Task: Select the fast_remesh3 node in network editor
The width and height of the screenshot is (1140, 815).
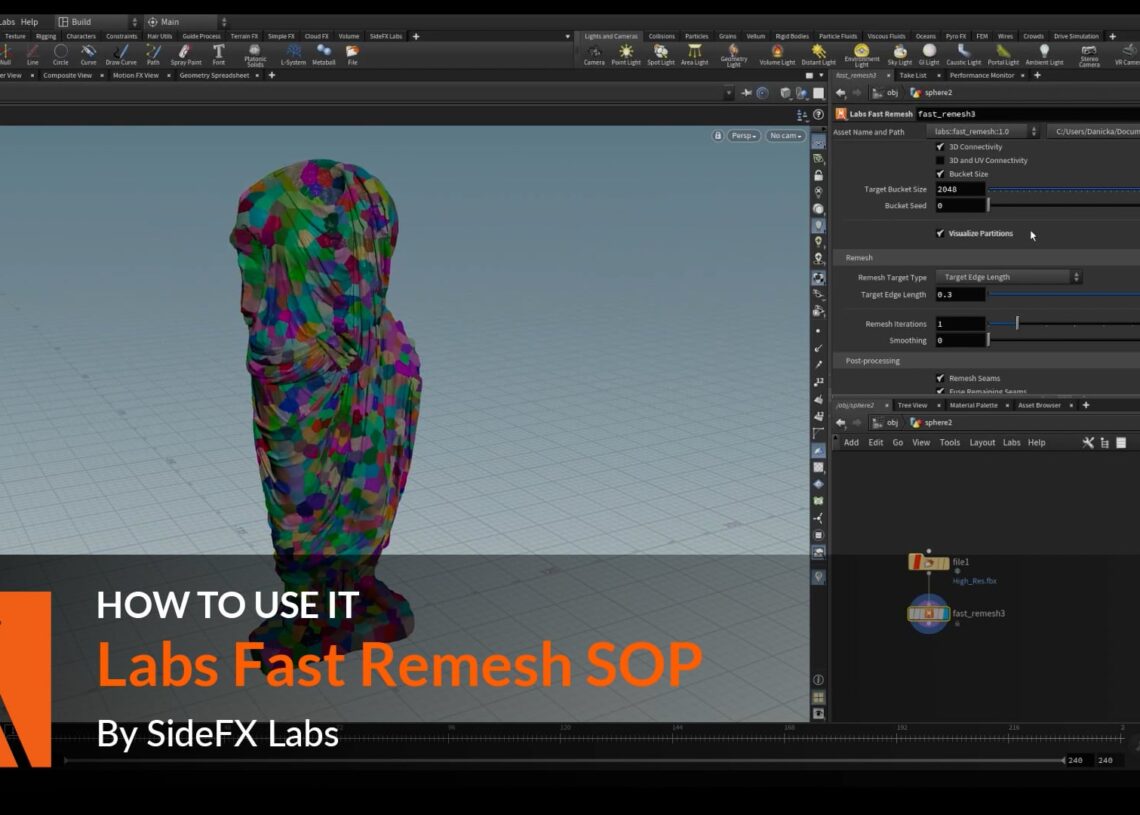Action: pos(928,613)
